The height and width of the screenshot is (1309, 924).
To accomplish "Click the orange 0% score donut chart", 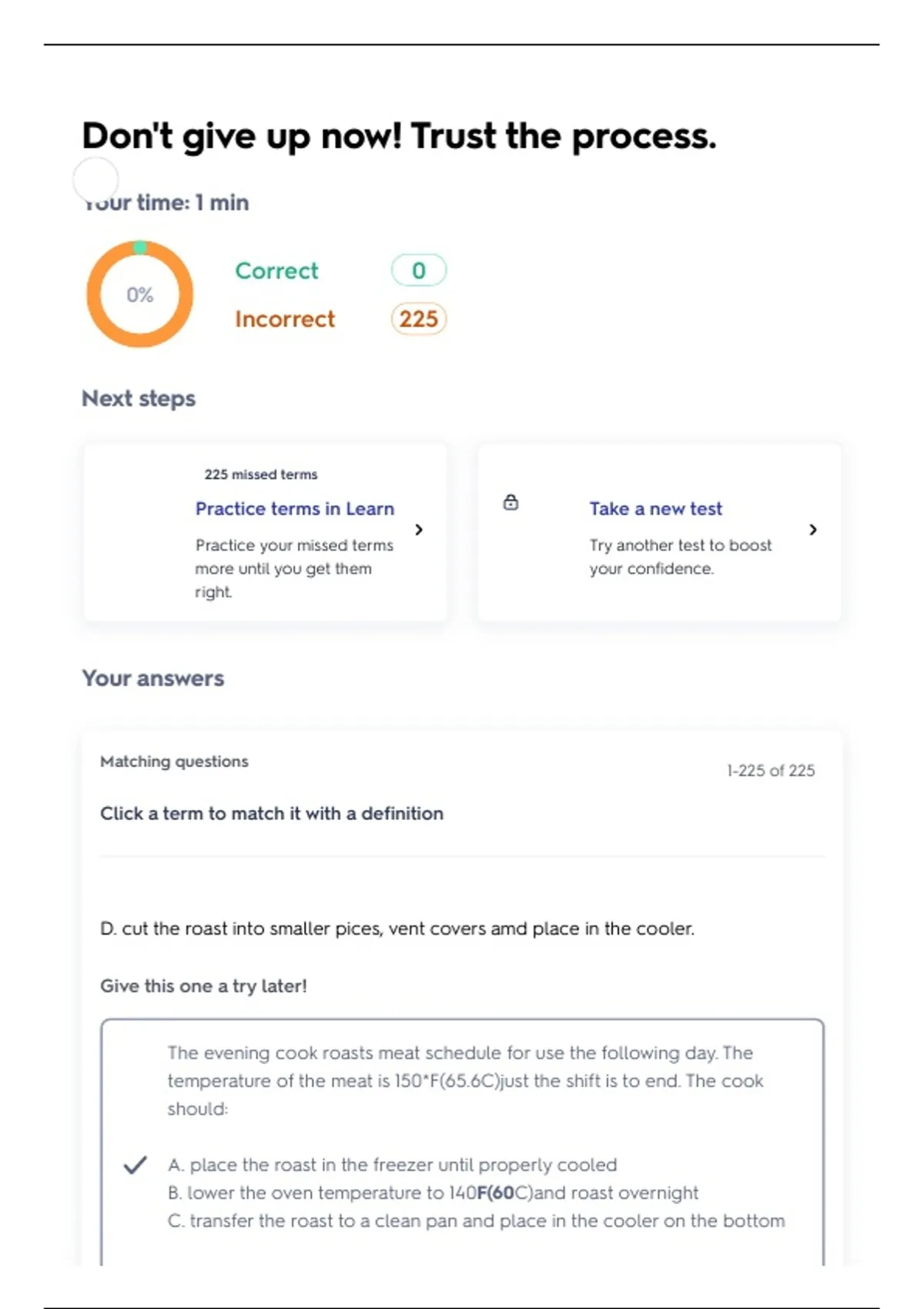I will pos(139,294).
